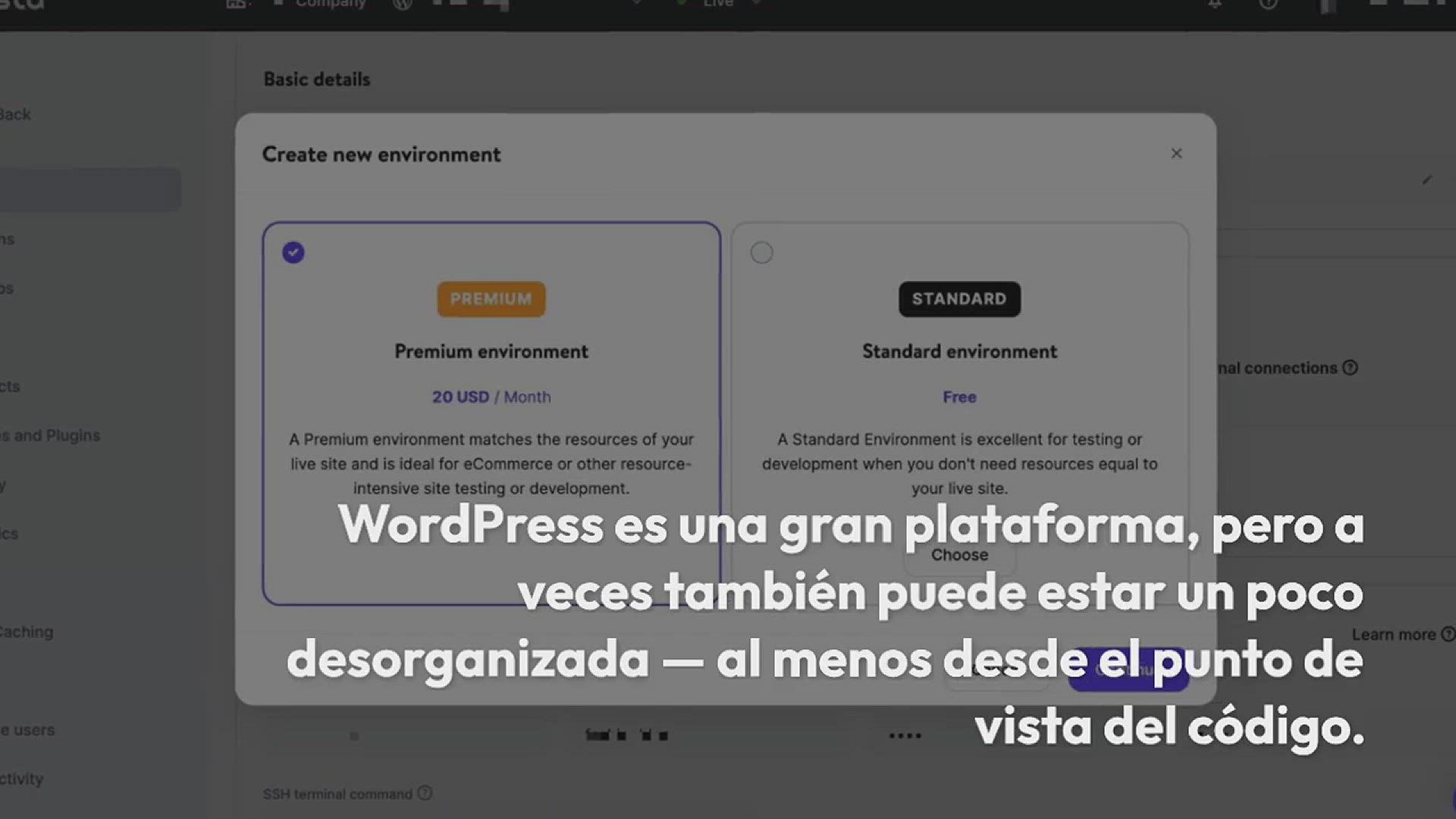Close the Create new environment dialog
Screen dimensions: 1456x819
(1176, 154)
